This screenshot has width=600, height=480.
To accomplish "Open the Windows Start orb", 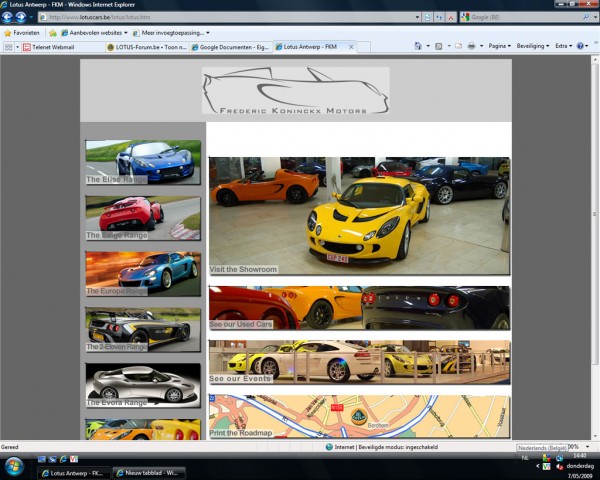I will click(x=14, y=466).
